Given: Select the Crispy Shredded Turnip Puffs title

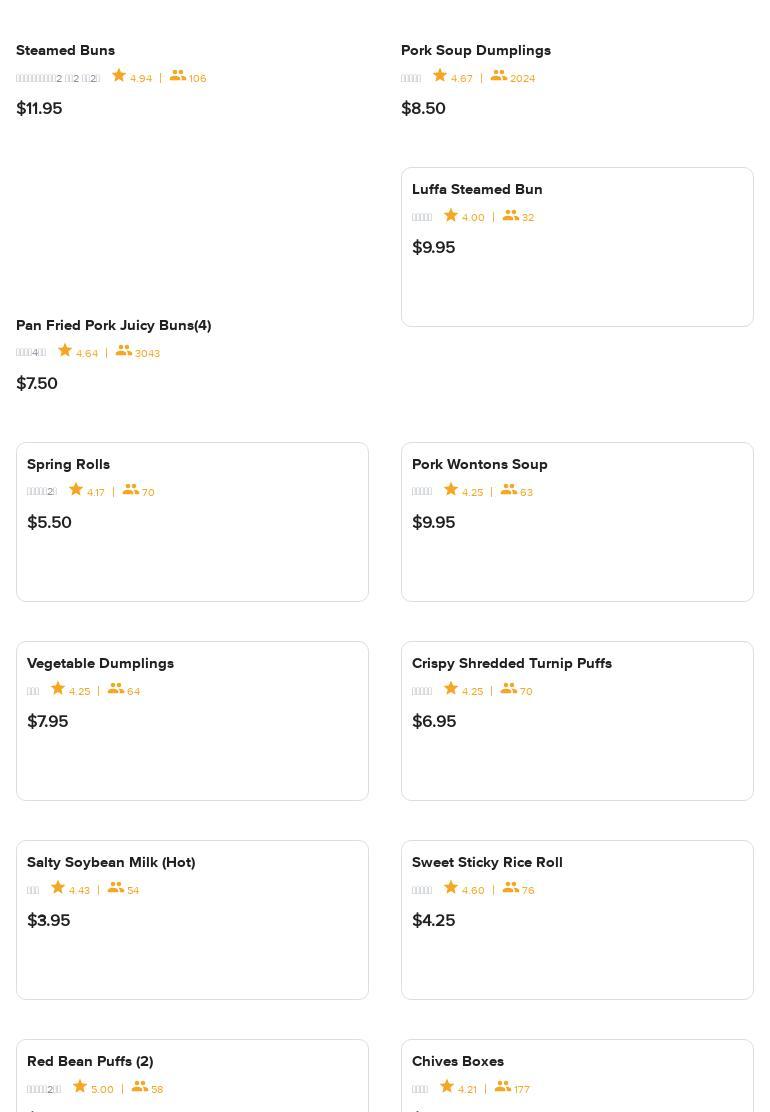Looking at the screenshot, I should 512,663.
